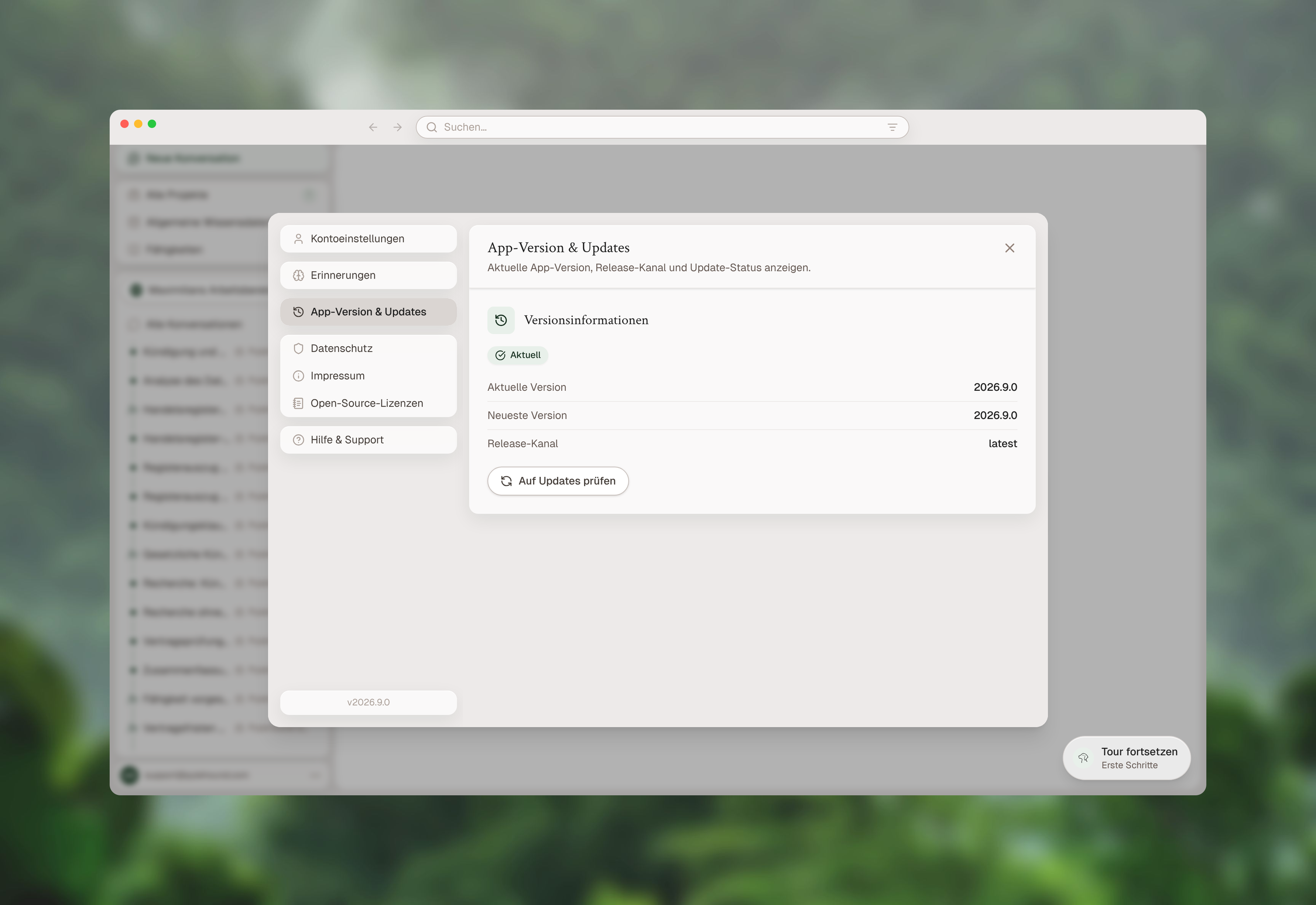This screenshot has width=1316, height=905.
Task: Open search filter options icon
Action: coord(892,127)
